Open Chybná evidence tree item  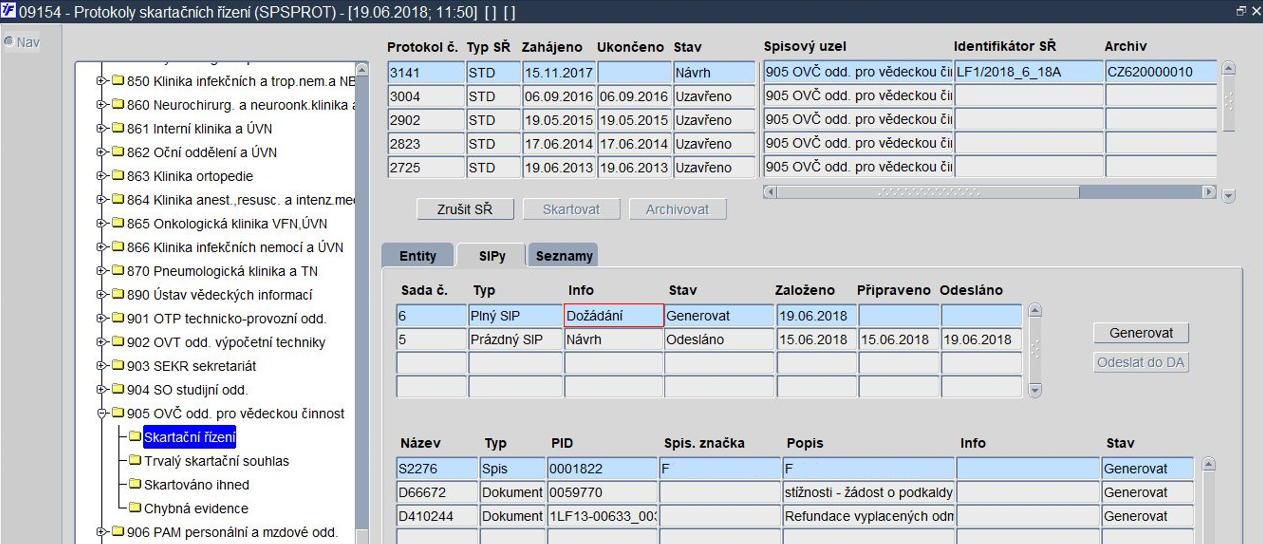click(x=196, y=508)
